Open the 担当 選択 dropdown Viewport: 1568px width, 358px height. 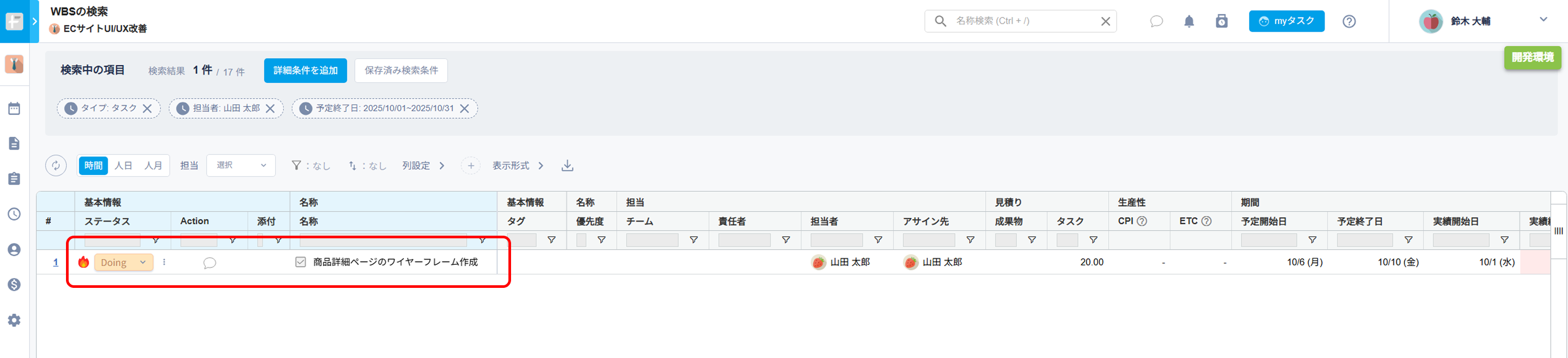point(241,166)
